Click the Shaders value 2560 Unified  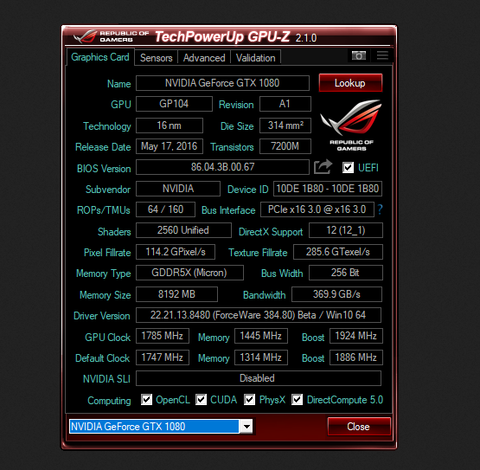[183, 230]
